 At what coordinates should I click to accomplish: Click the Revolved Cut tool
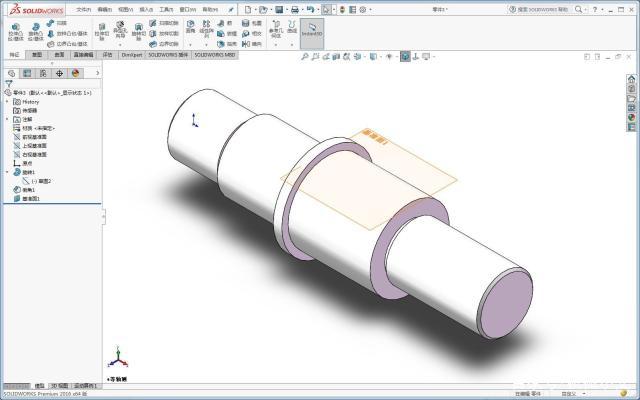click(x=138, y=32)
